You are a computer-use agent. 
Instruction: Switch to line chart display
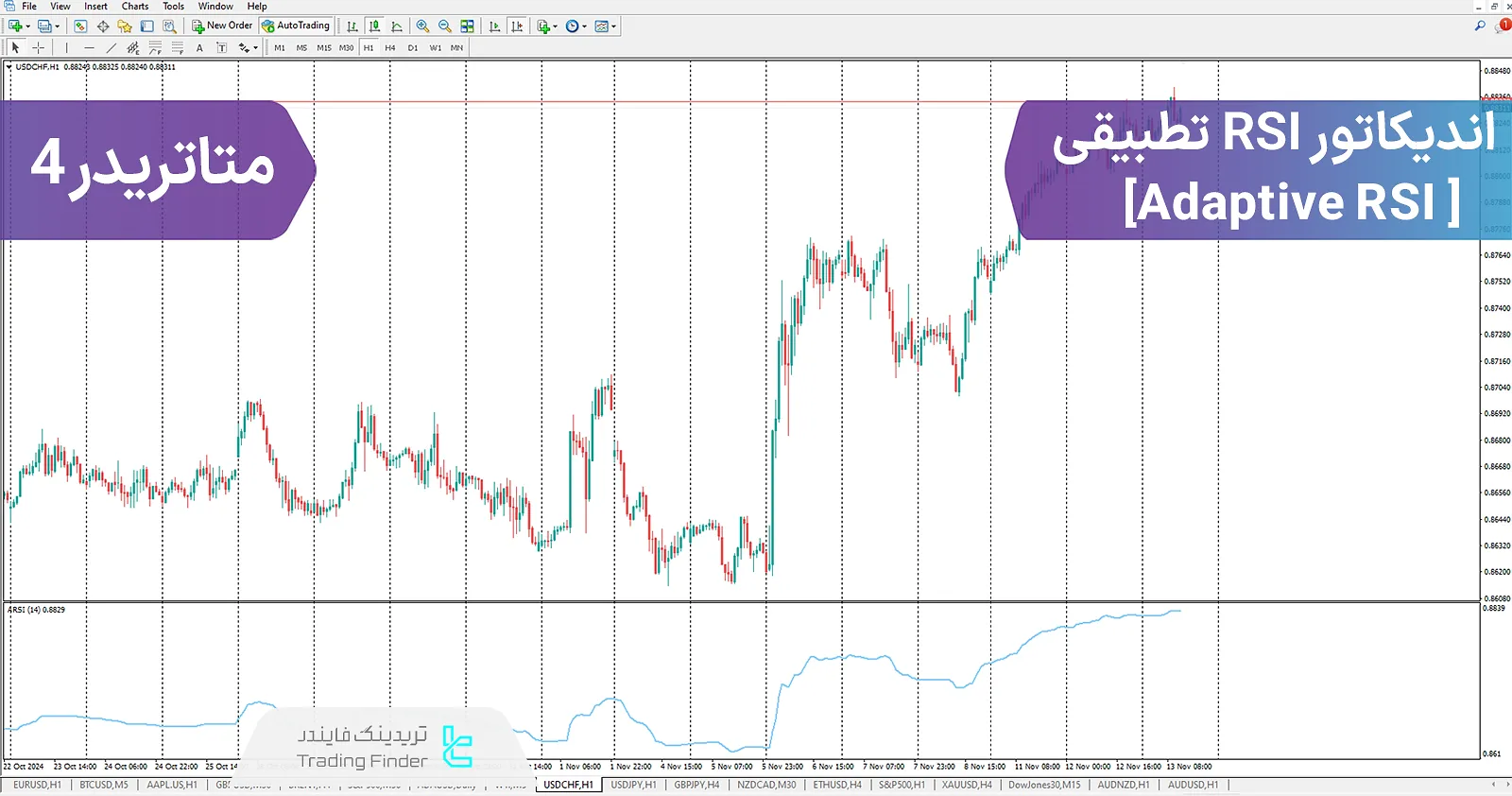[x=397, y=26]
